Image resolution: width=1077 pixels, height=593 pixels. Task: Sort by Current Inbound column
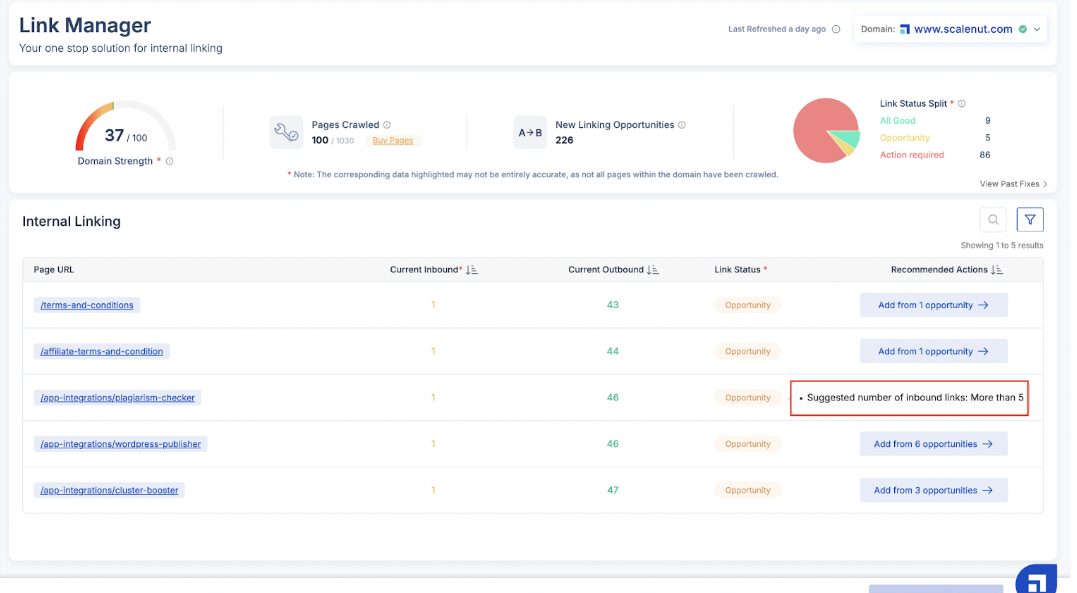point(473,270)
